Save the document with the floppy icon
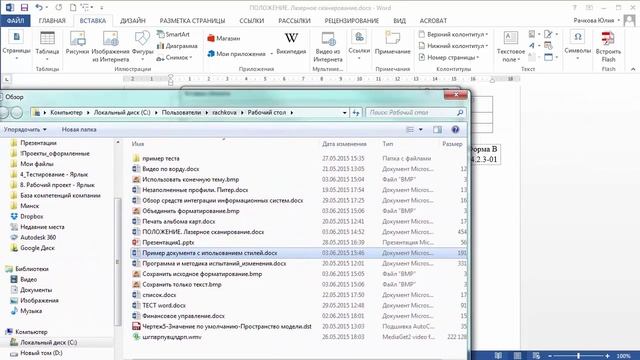 pyautogui.click(x=24, y=8)
